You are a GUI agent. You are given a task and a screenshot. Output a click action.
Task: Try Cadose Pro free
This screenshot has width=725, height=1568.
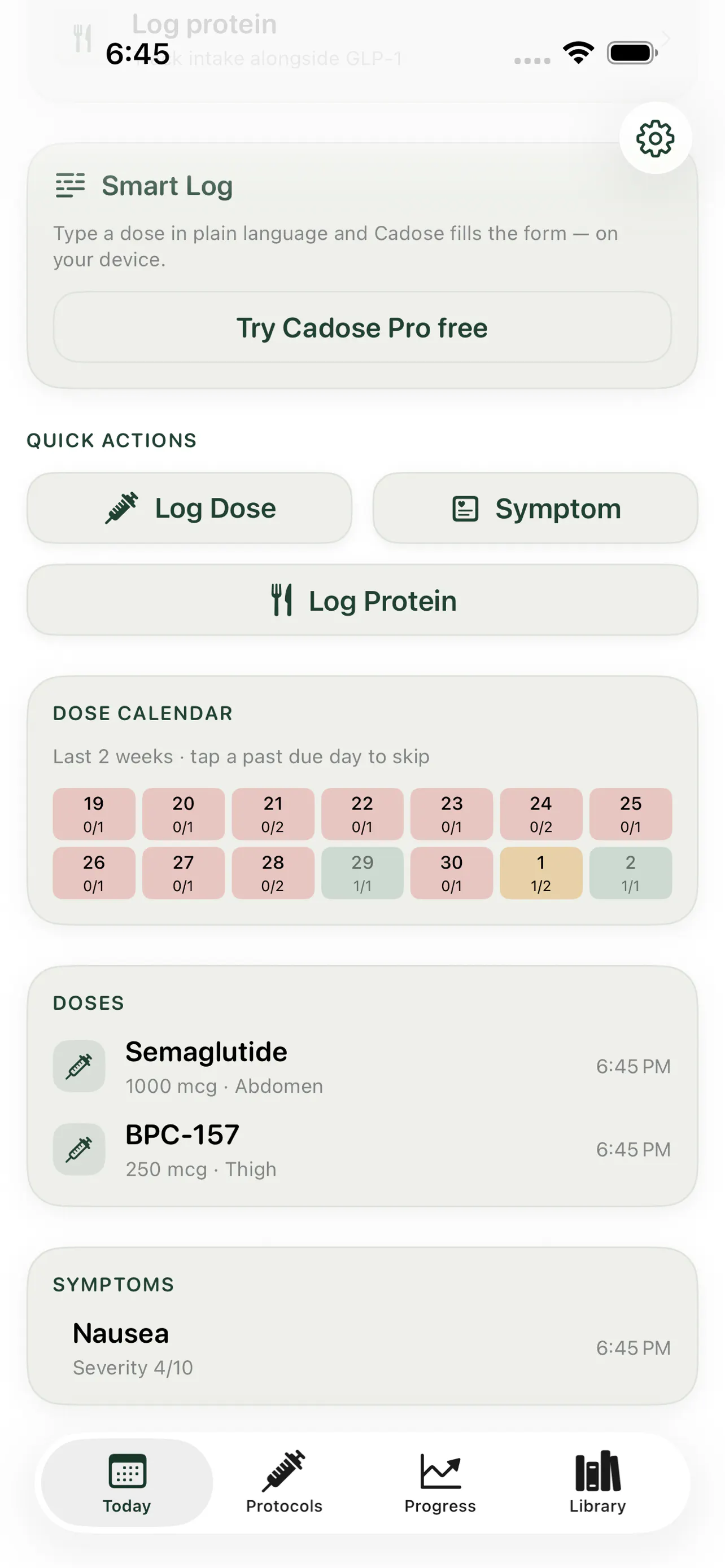tap(362, 327)
